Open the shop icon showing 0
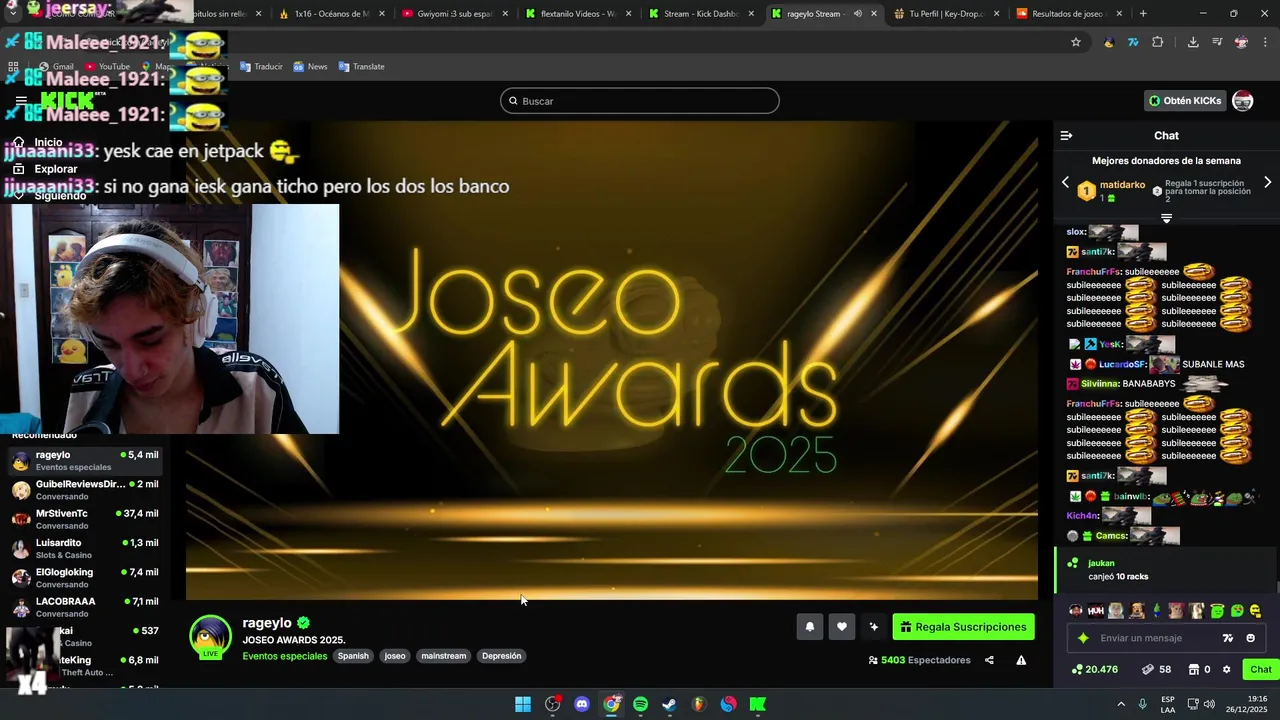The image size is (1280, 720). click(1199, 669)
